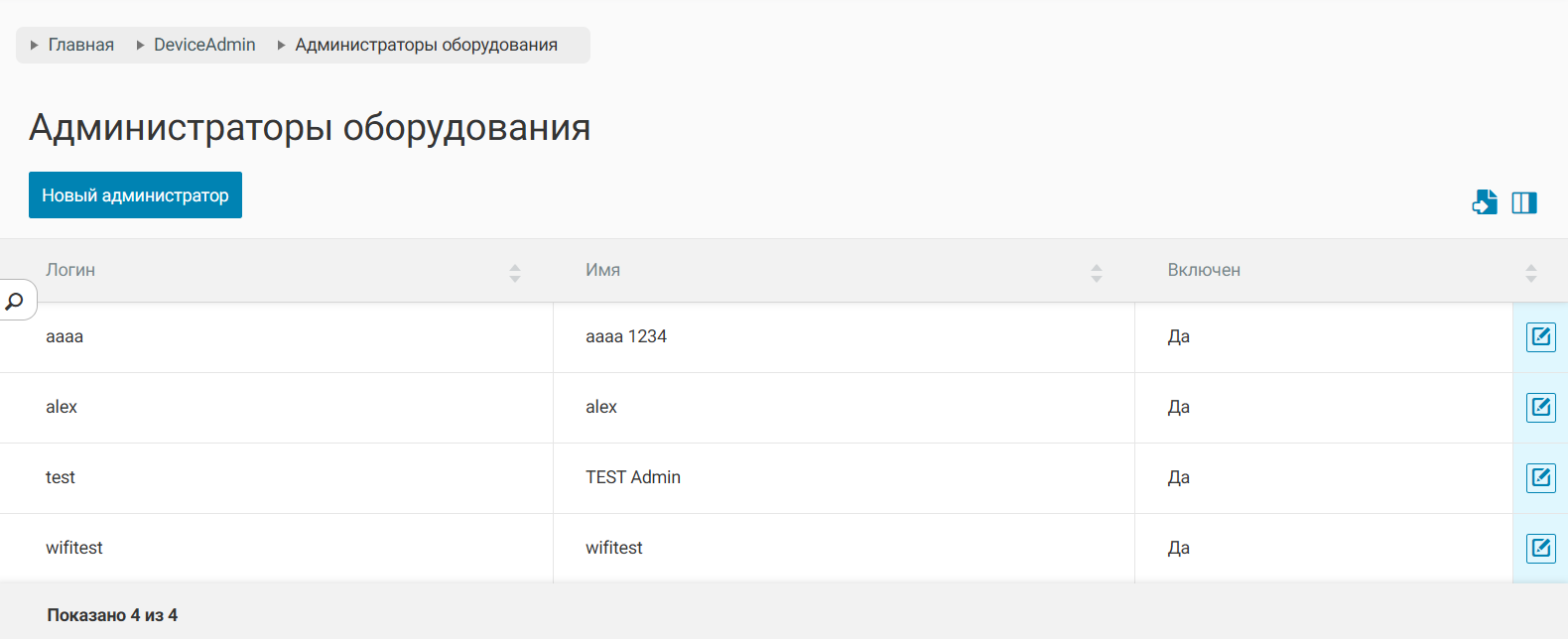Sort table by Логин column arrows
Screen dimensions: 1568x639
point(515,273)
